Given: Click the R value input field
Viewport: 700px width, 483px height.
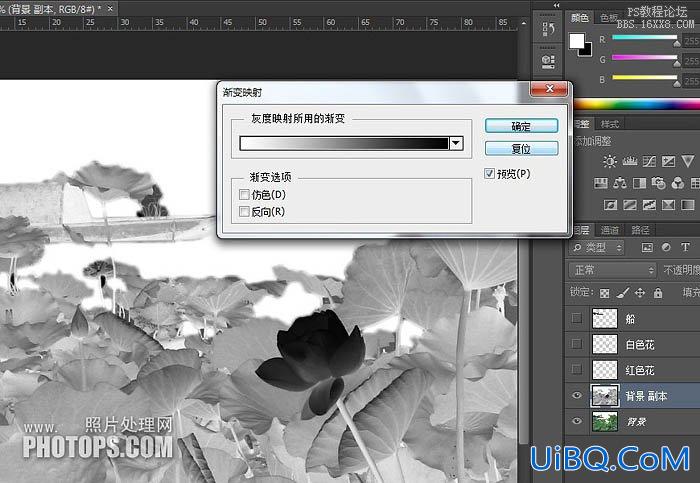Looking at the screenshot, I should point(692,41).
